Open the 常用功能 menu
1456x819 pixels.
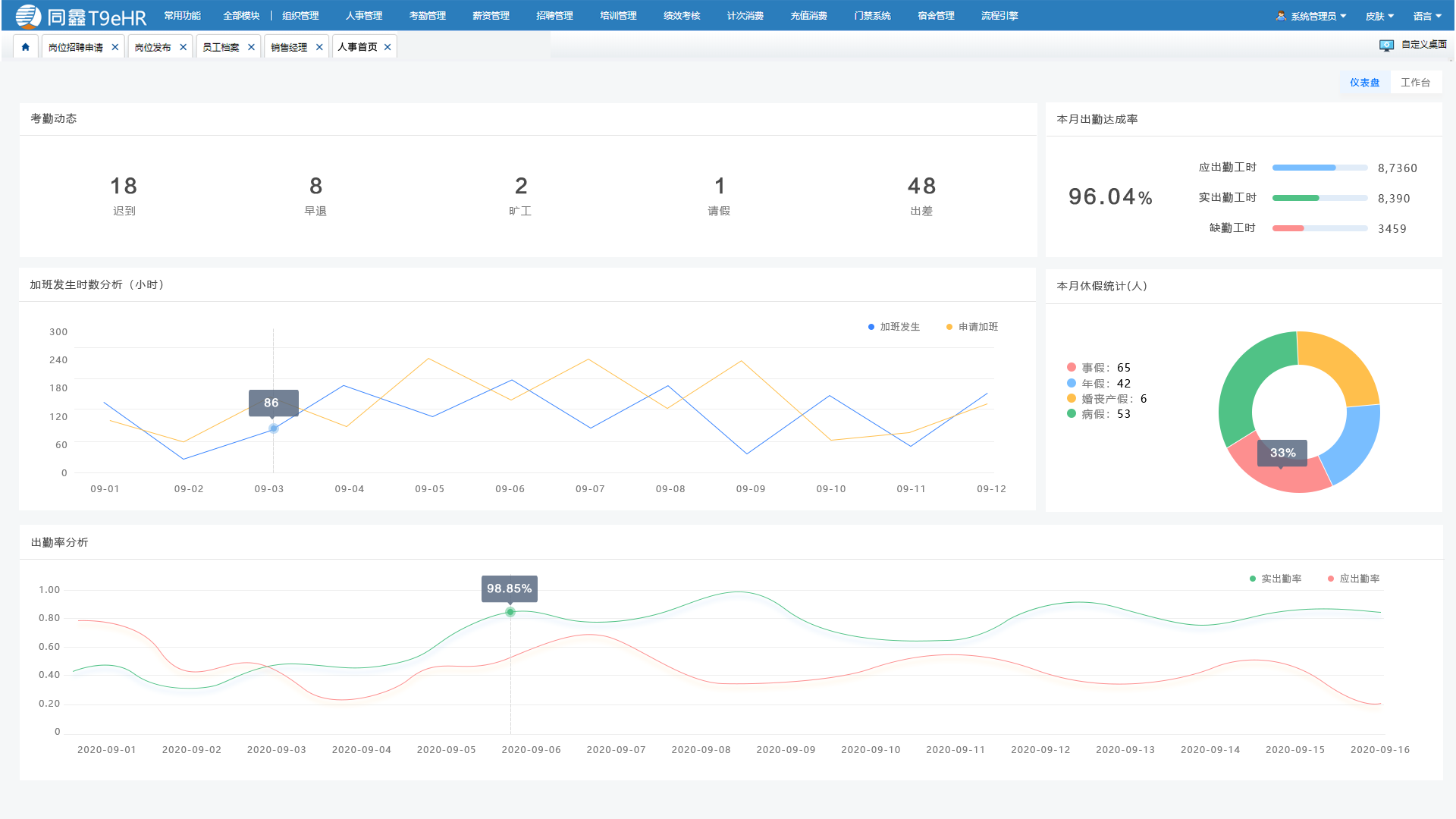[x=183, y=16]
